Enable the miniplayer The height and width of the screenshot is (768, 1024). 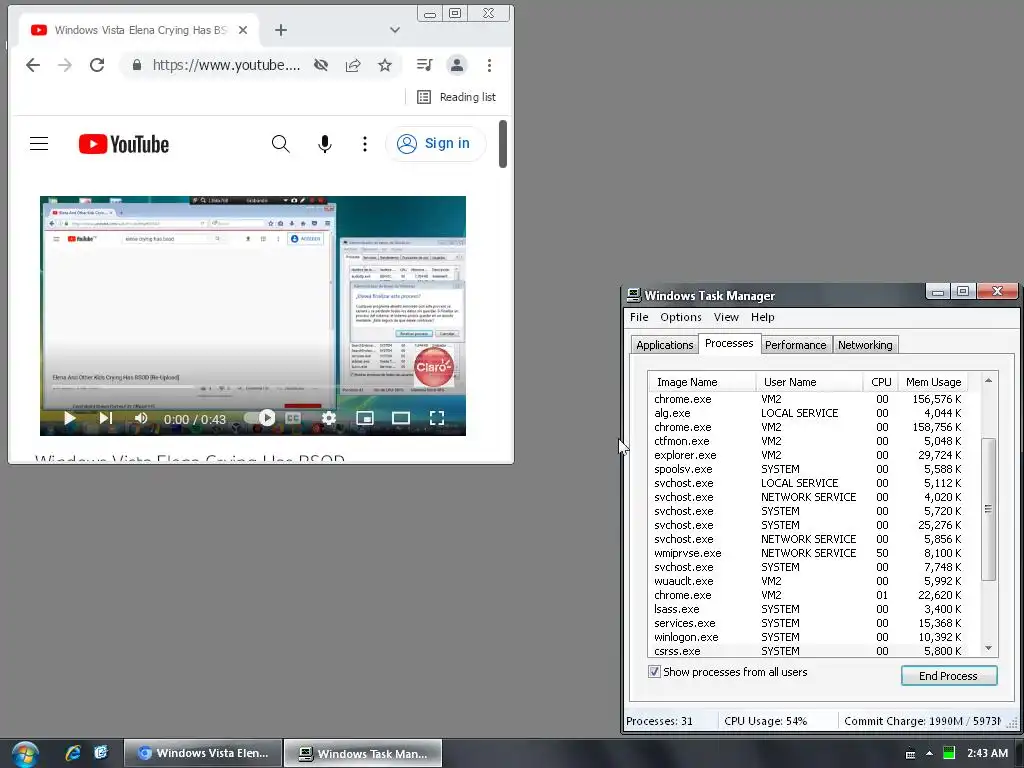click(x=365, y=419)
